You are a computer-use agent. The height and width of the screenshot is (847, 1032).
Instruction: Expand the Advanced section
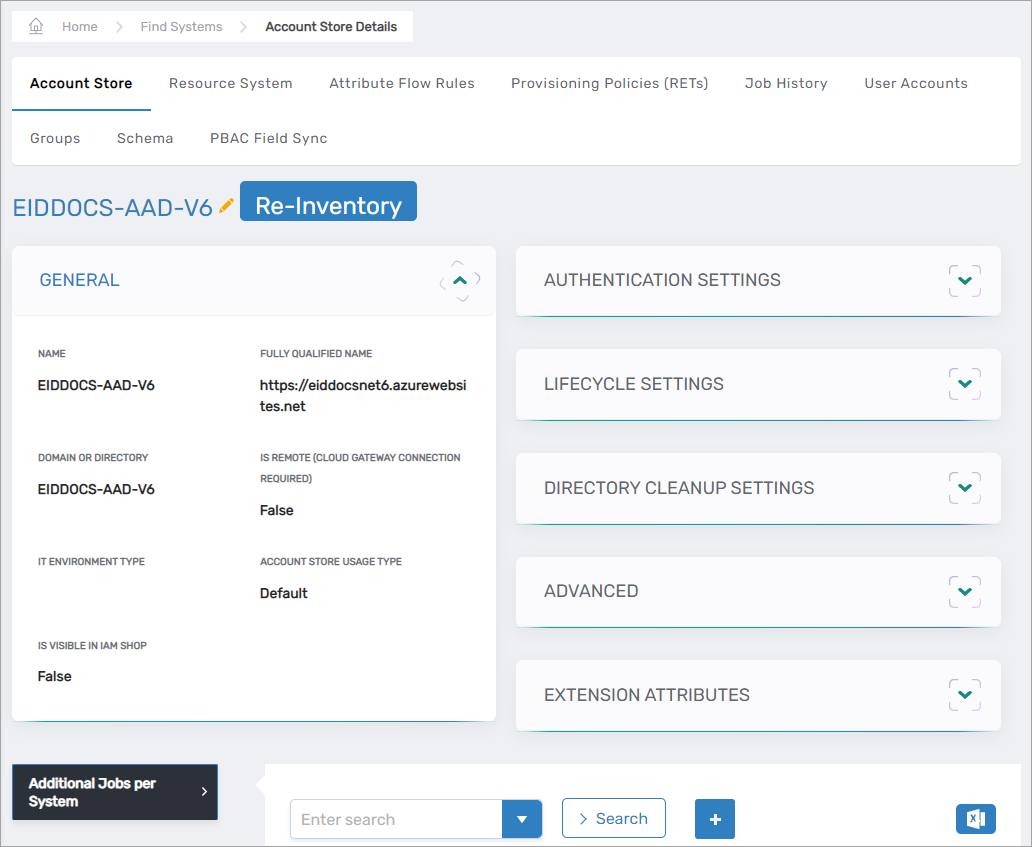pyautogui.click(x=963, y=591)
